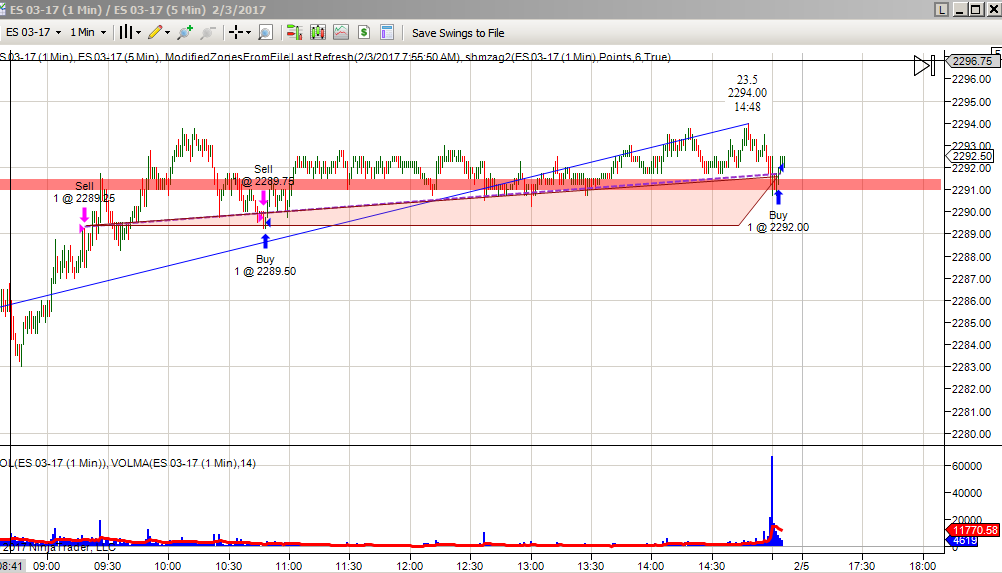This screenshot has width=1002, height=573.
Task: Click the zoom out magnifier icon
Action: [x=208, y=32]
